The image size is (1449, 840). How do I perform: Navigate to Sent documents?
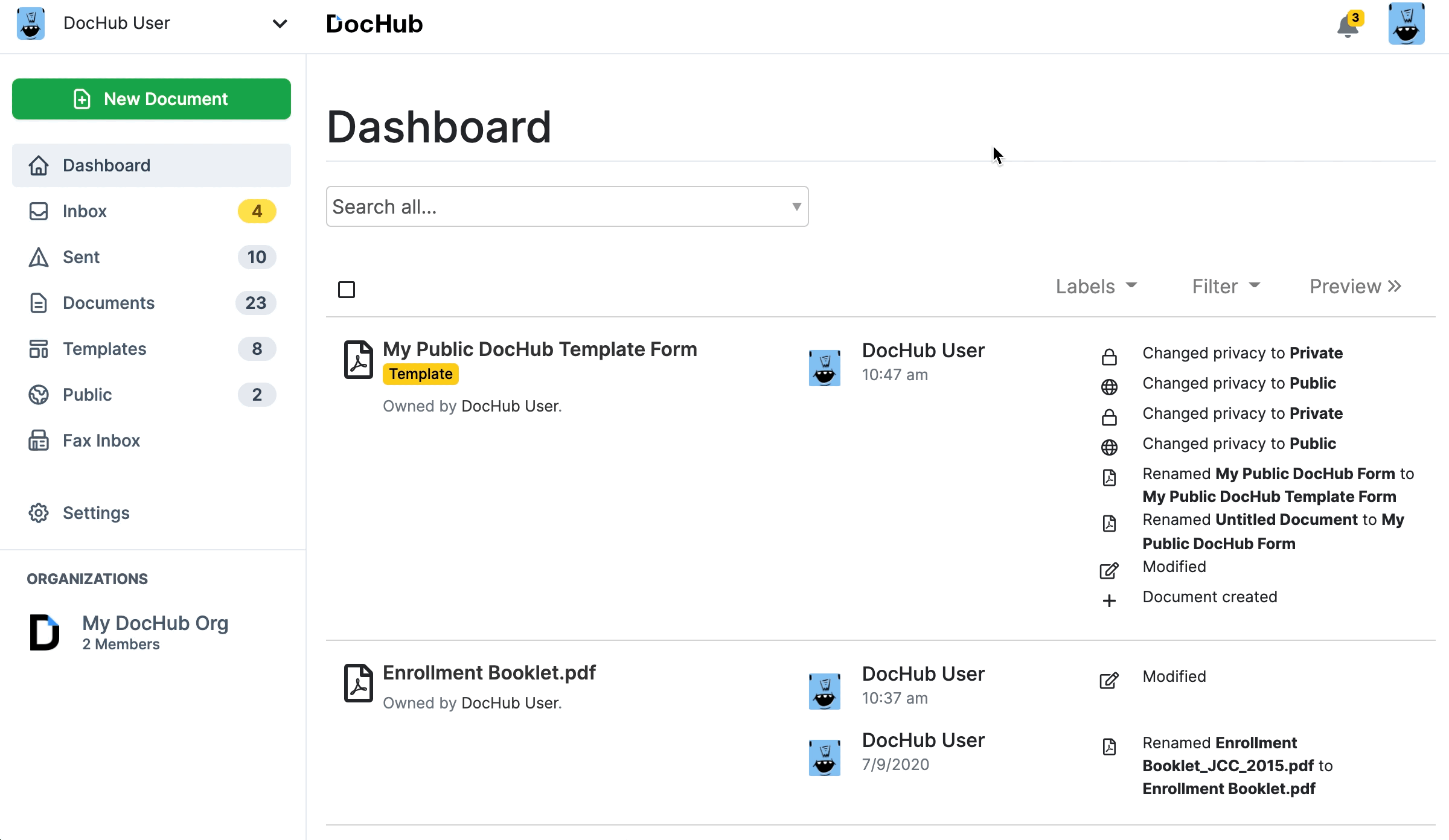coord(81,257)
